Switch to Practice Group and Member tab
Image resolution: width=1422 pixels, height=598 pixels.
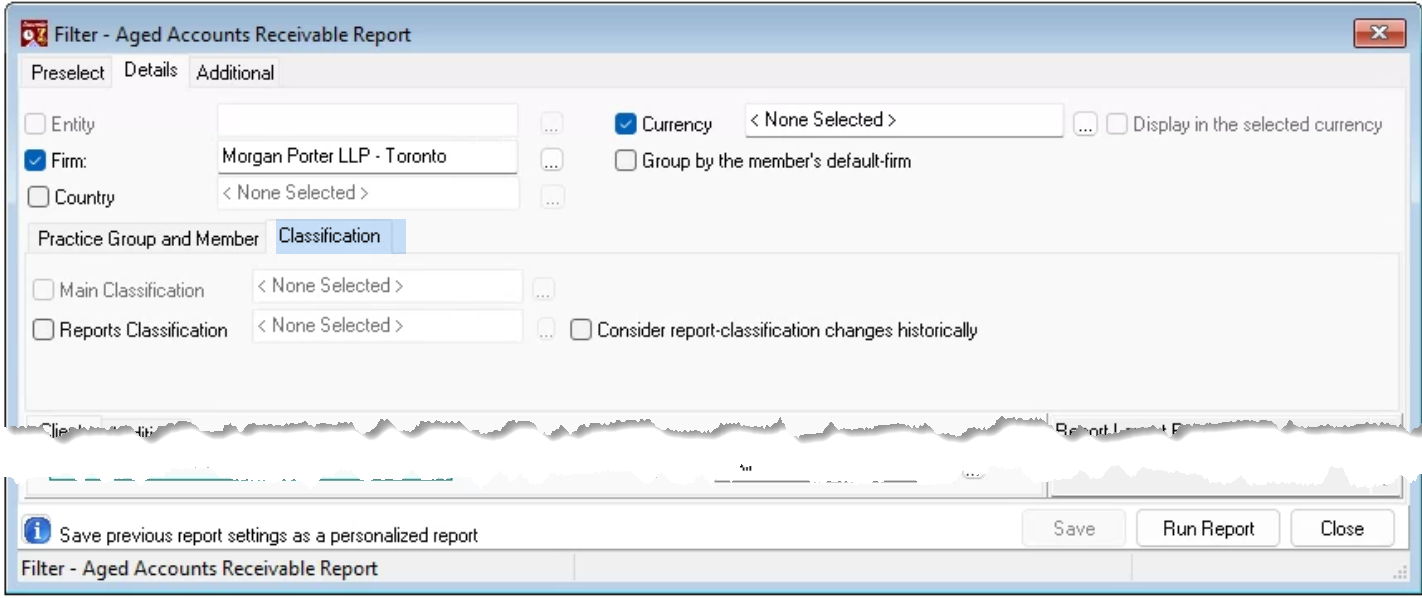point(148,239)
